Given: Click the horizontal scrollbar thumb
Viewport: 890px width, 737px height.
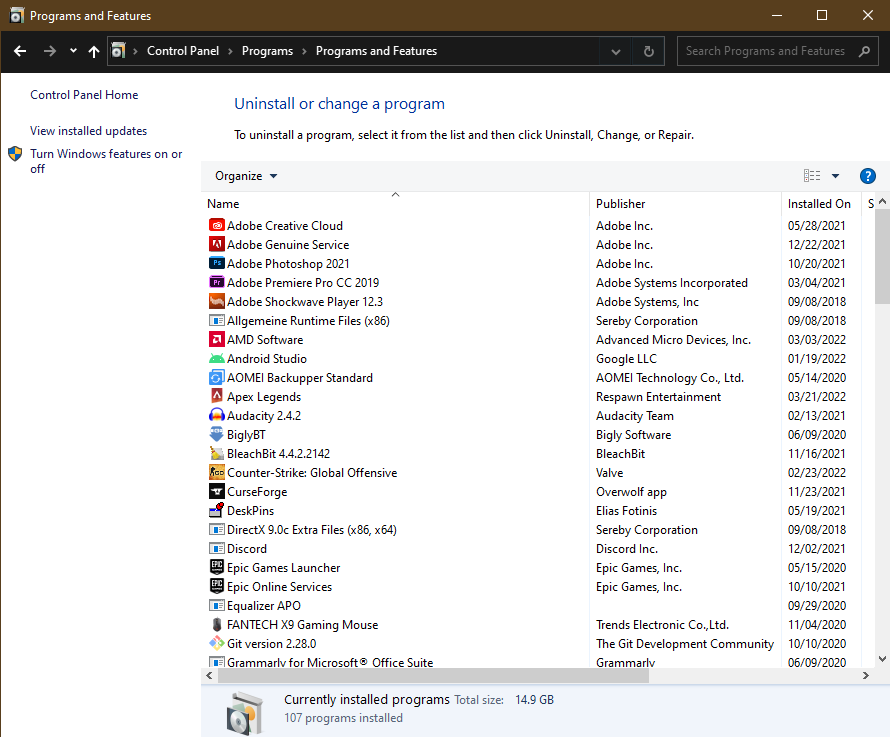Looking at the screenshot, I should [433, 676].
